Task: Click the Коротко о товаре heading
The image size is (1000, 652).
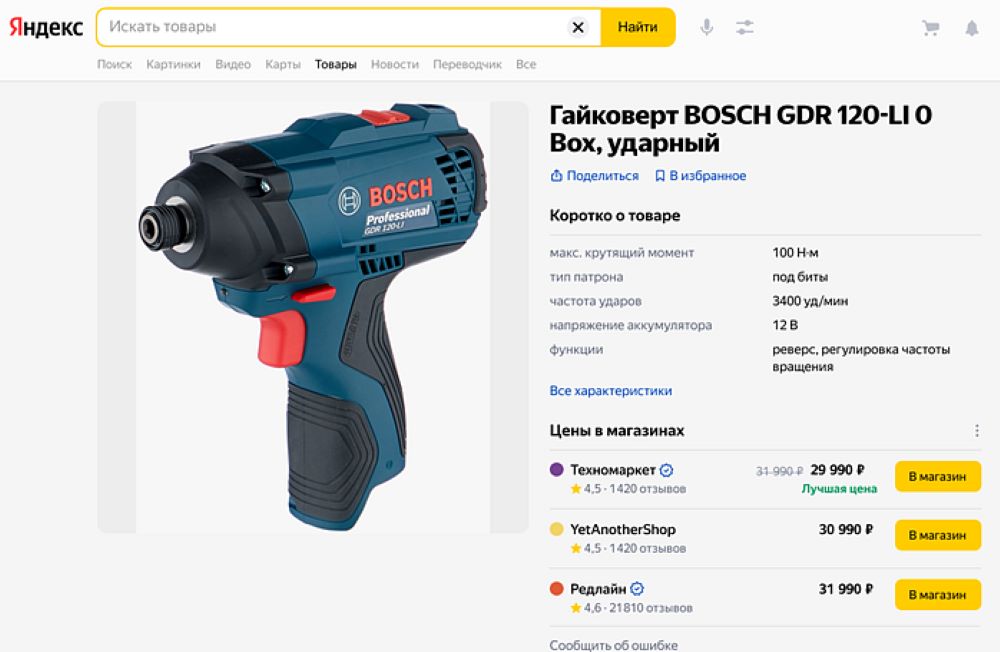Action: coord(615,216)
